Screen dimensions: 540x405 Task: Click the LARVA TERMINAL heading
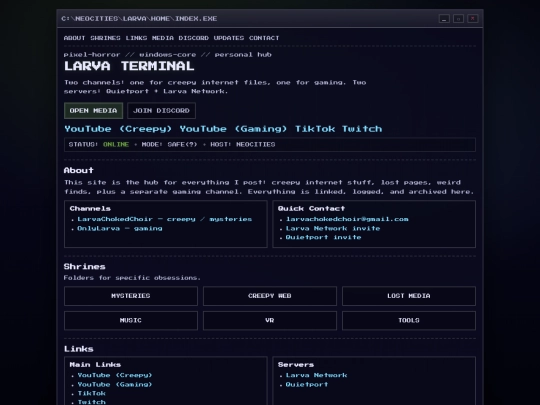pyautogui.click(x=129, y=66)
